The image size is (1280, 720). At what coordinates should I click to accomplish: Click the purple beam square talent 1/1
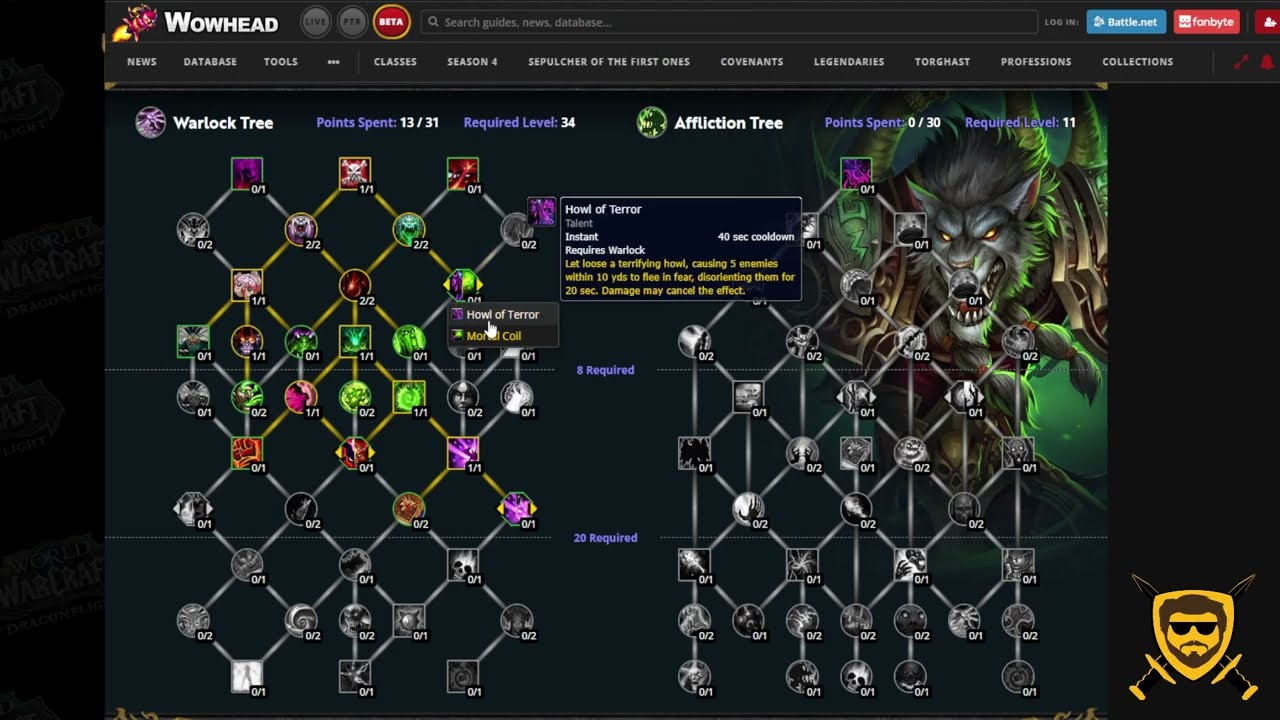point(462,453)
